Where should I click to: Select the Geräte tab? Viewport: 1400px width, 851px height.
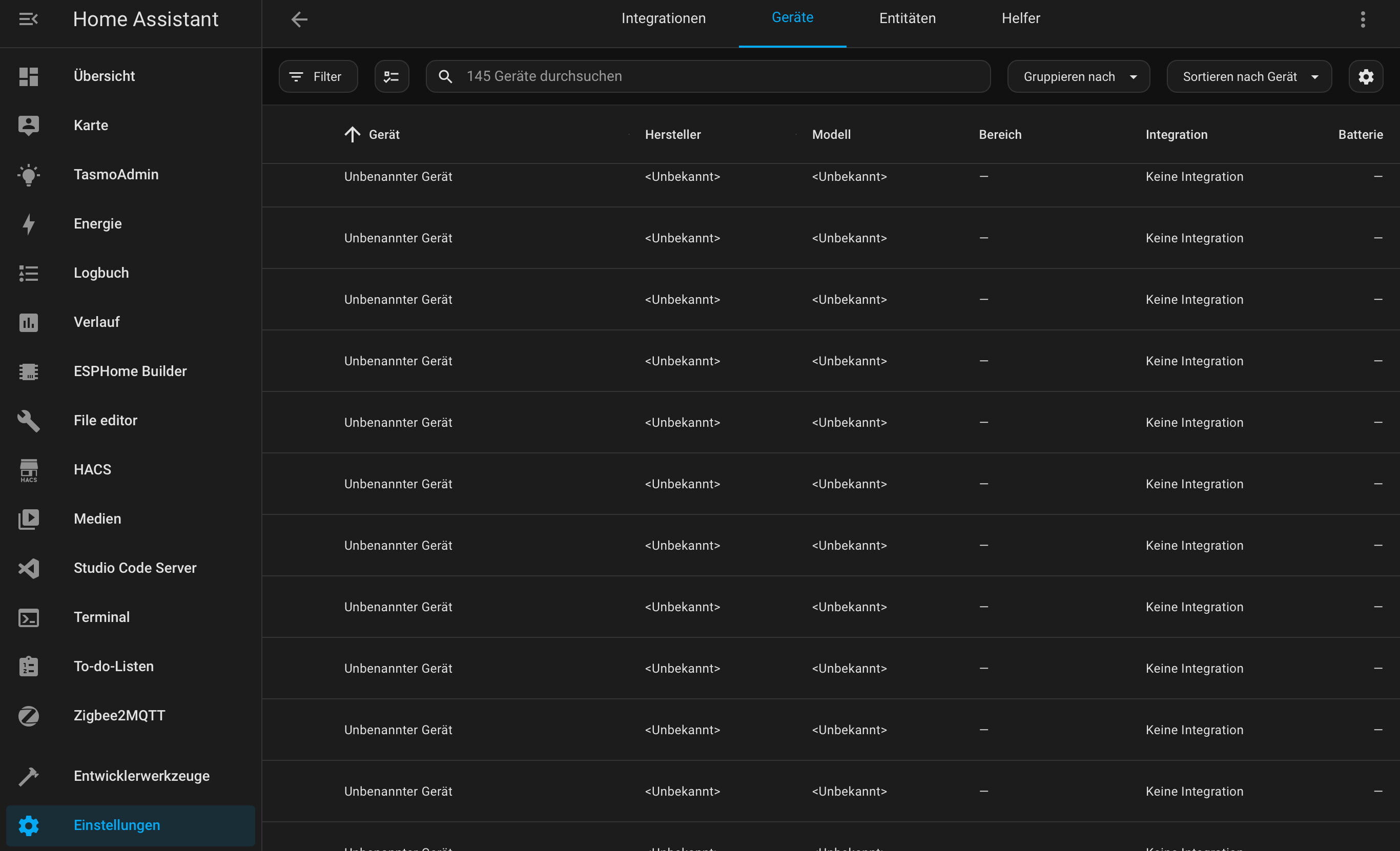[792, 17]
